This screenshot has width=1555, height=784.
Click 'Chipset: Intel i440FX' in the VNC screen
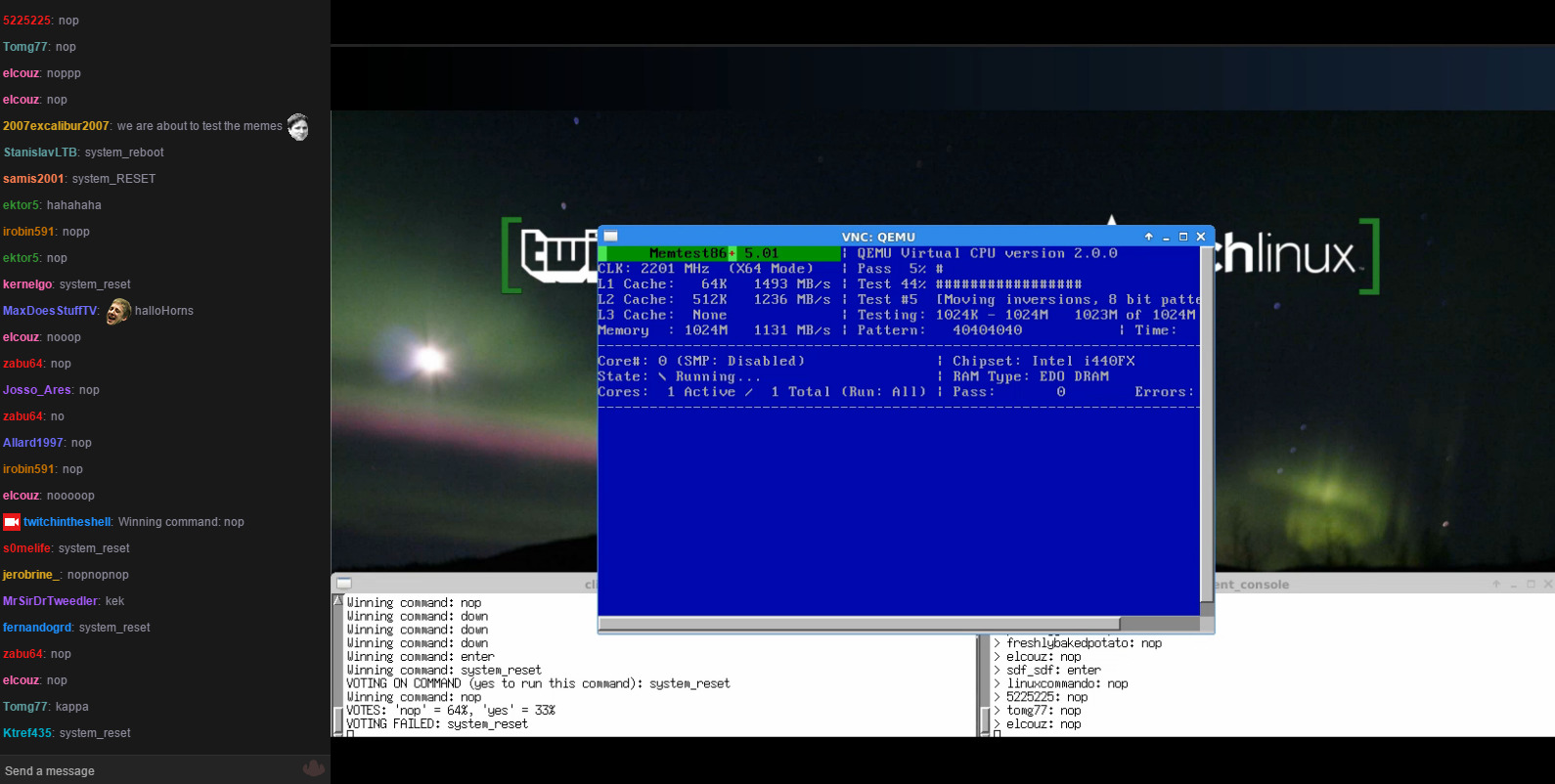tap(1044, 361)
